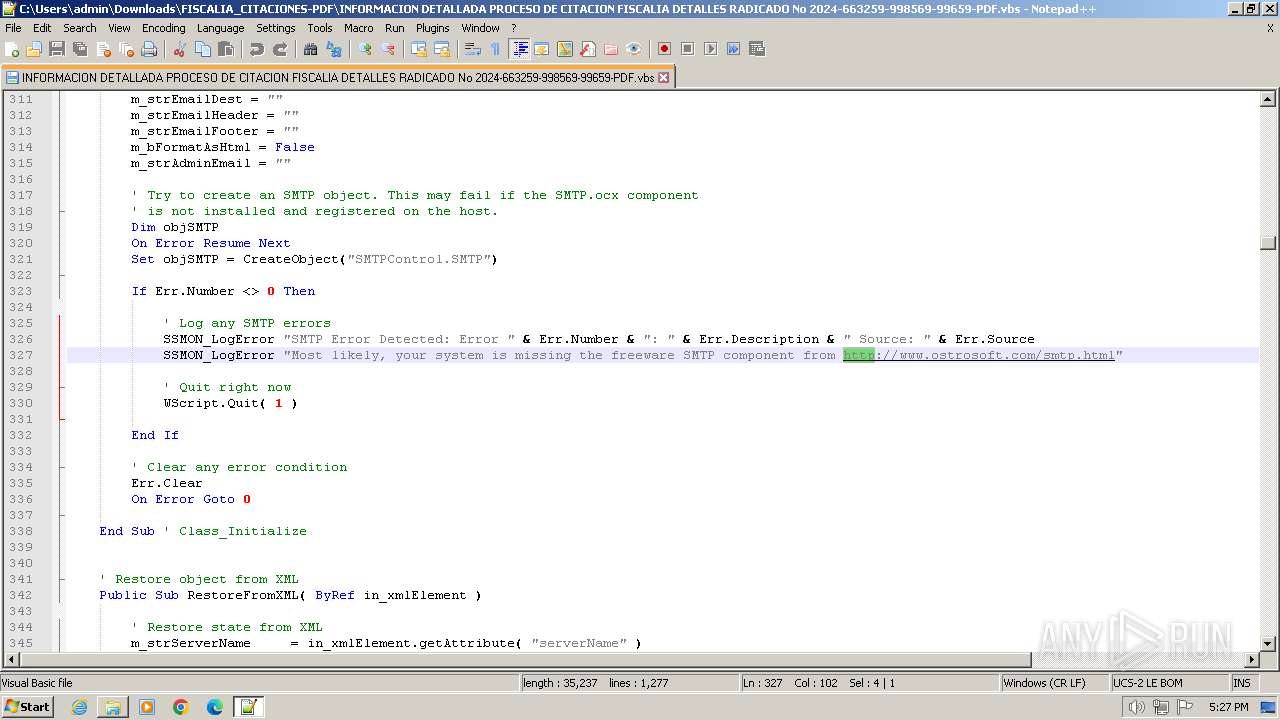Run the macro multiple times
The height and width of the screenshot is (720, 1280).
(733, 49)
